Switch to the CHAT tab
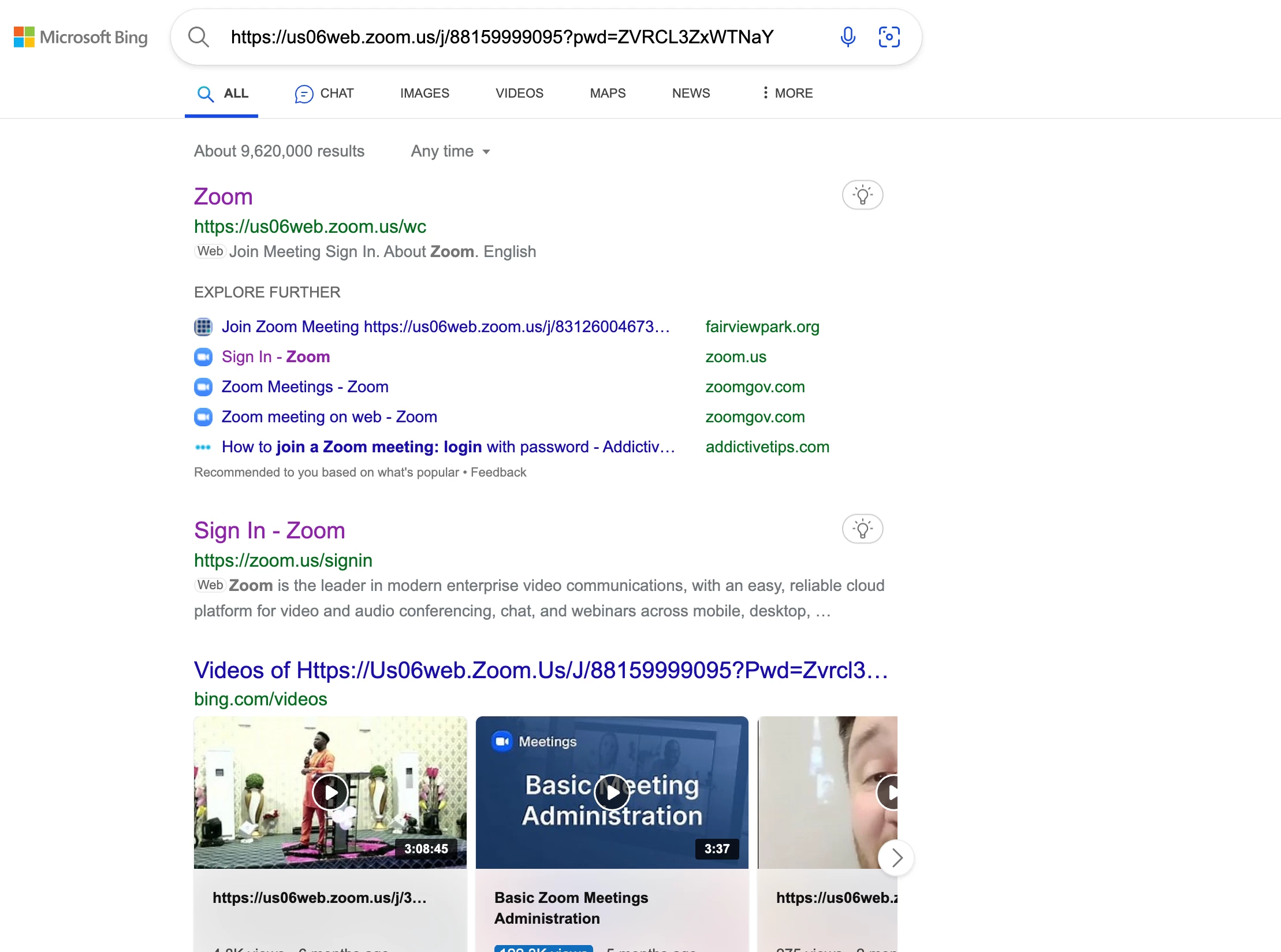The width and height of the screenshot is (1281, 952). pyautogui.click(x=325, y=93)
